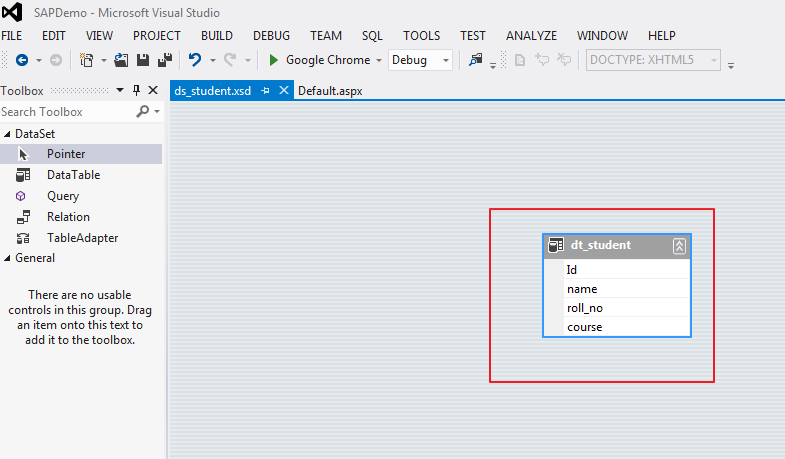
Task: Open the New Project dropdown arrow
Action: (104, 61)
